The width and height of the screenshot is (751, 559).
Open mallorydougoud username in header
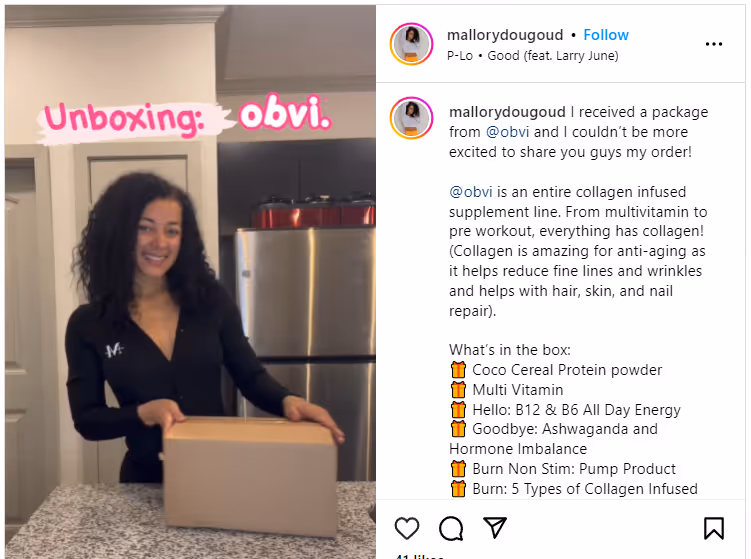(x=505, y=35)
